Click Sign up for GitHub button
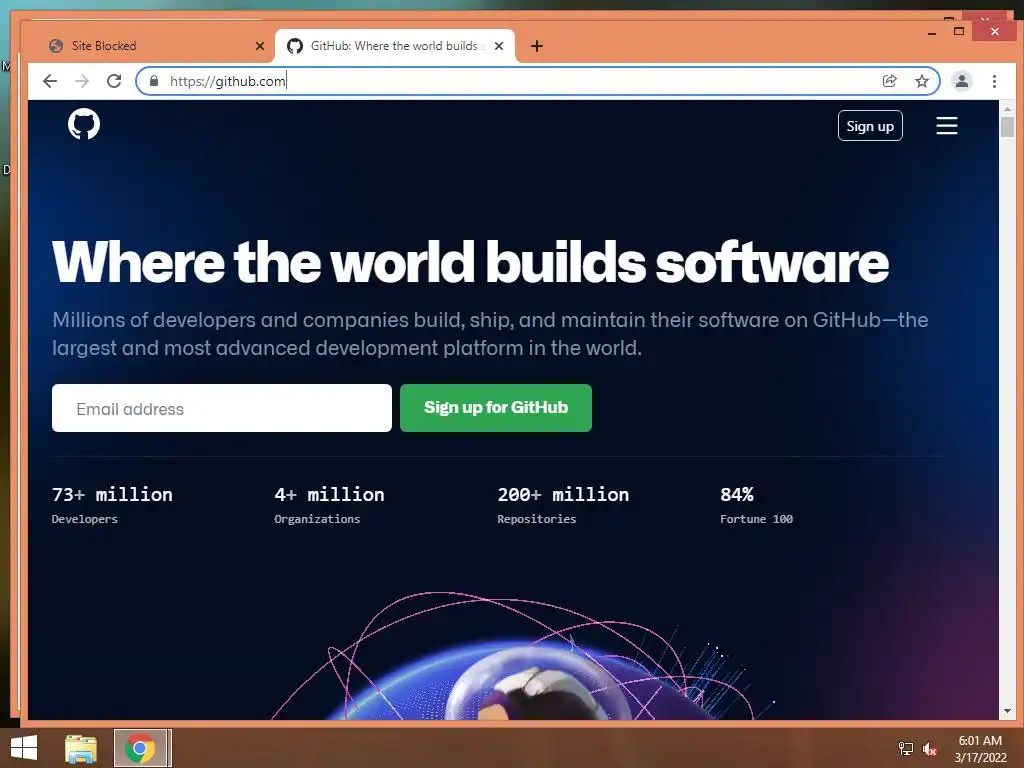1024x768 pixels. point(496,408)
